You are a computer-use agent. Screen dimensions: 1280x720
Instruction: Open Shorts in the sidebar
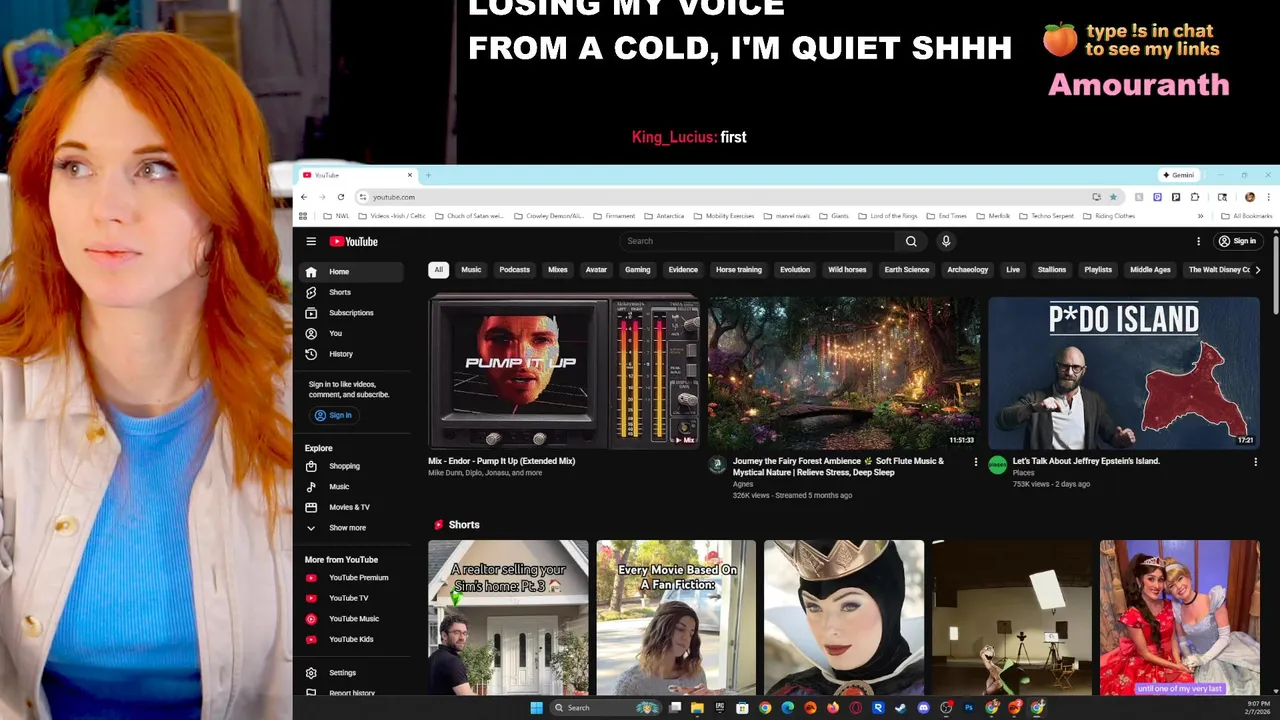coord(353,292)
